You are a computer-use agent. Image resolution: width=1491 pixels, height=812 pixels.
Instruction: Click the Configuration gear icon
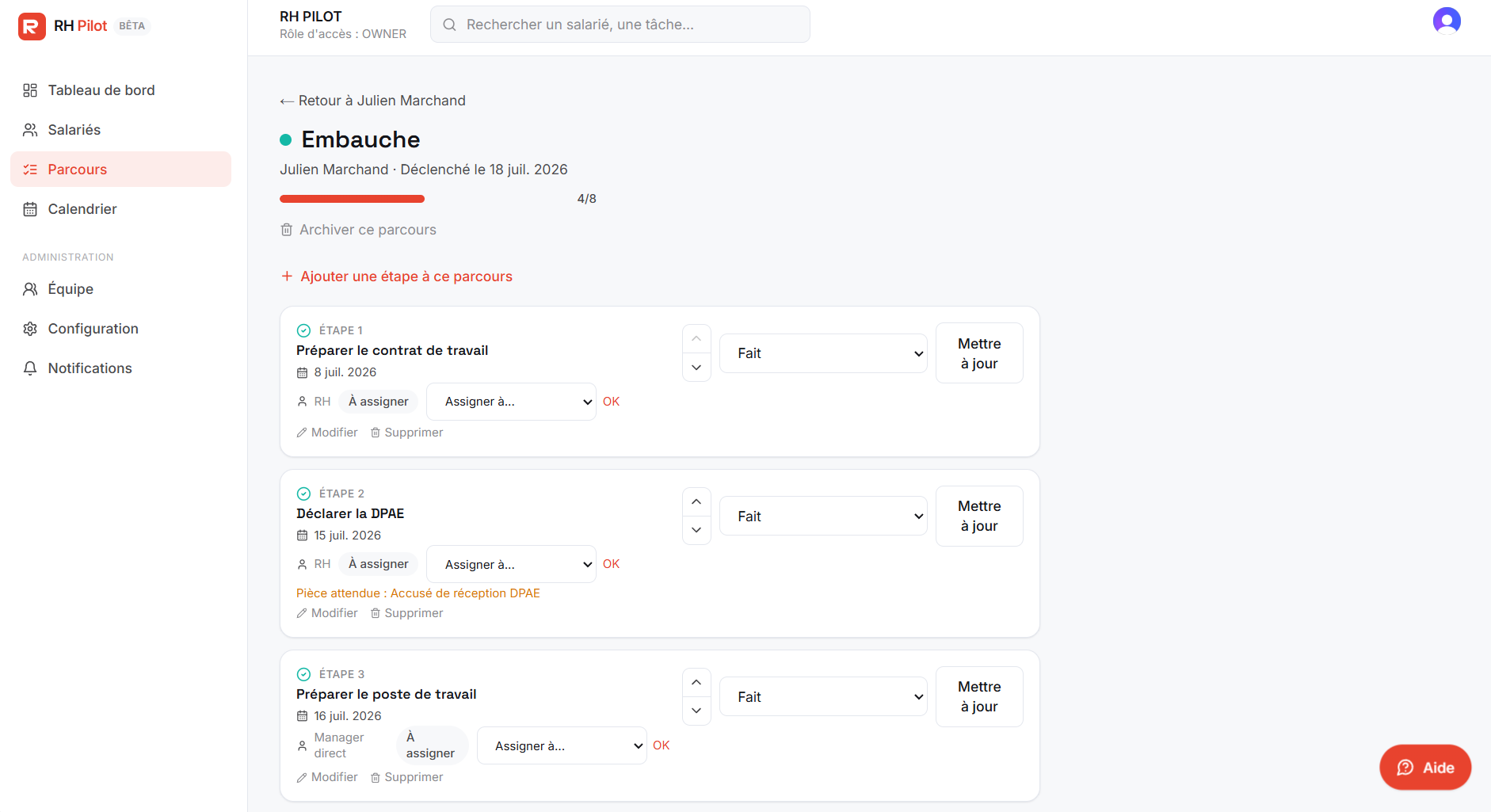(x=30, y=329)
